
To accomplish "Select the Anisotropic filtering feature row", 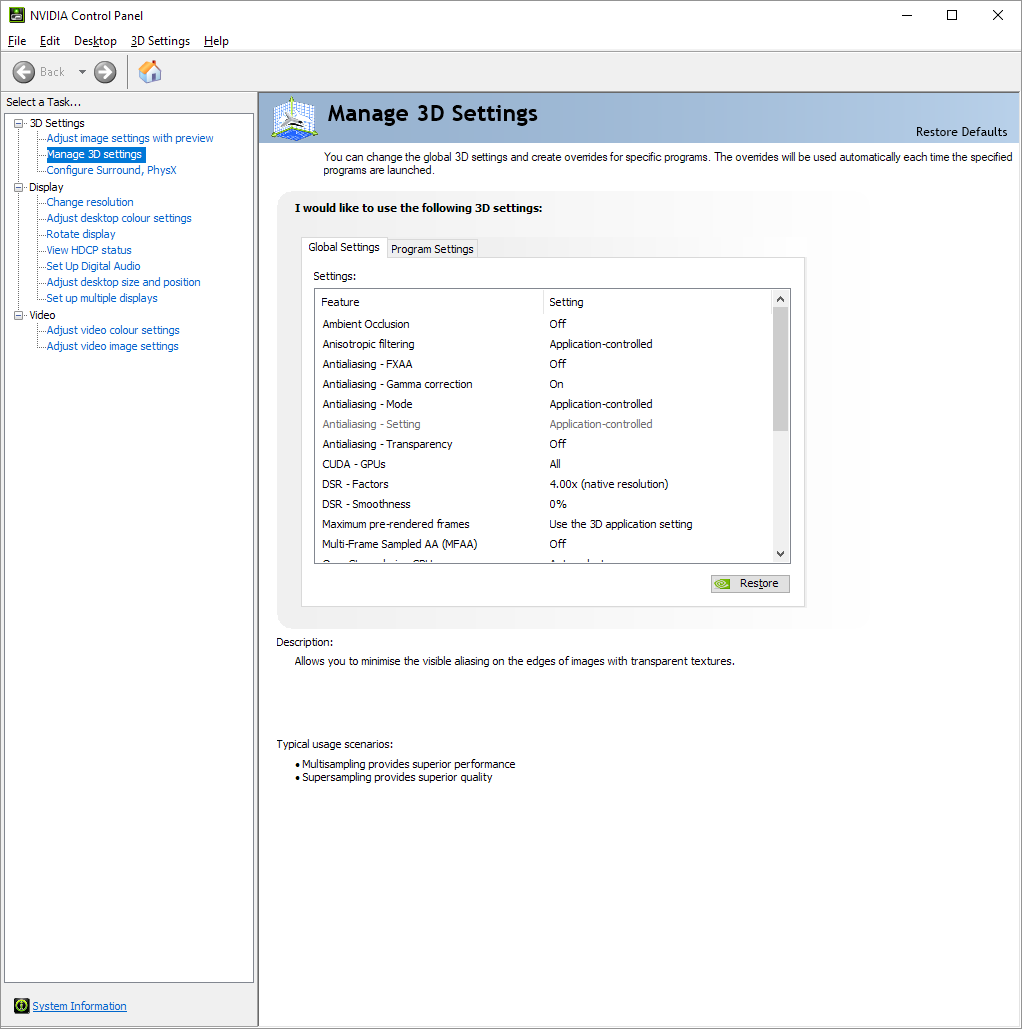I will coord(543,344).
